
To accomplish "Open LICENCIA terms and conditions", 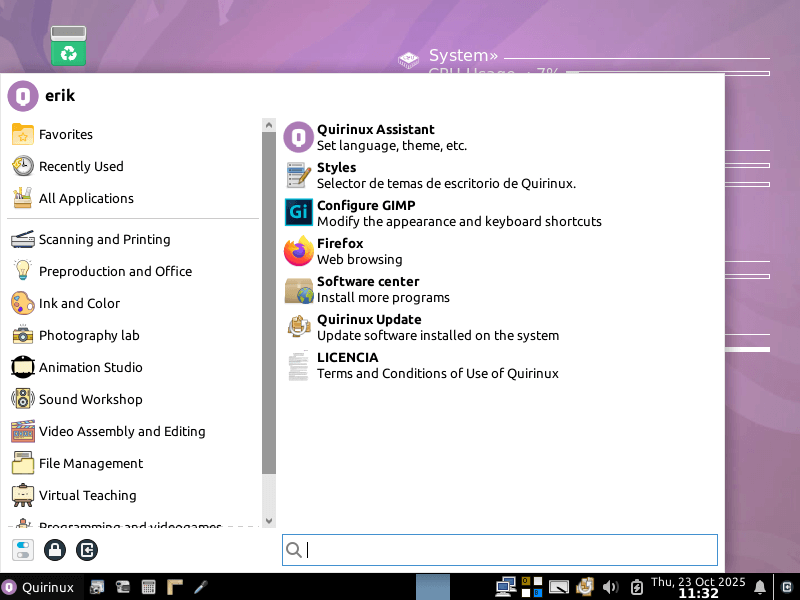I will (x=347, y=365).
